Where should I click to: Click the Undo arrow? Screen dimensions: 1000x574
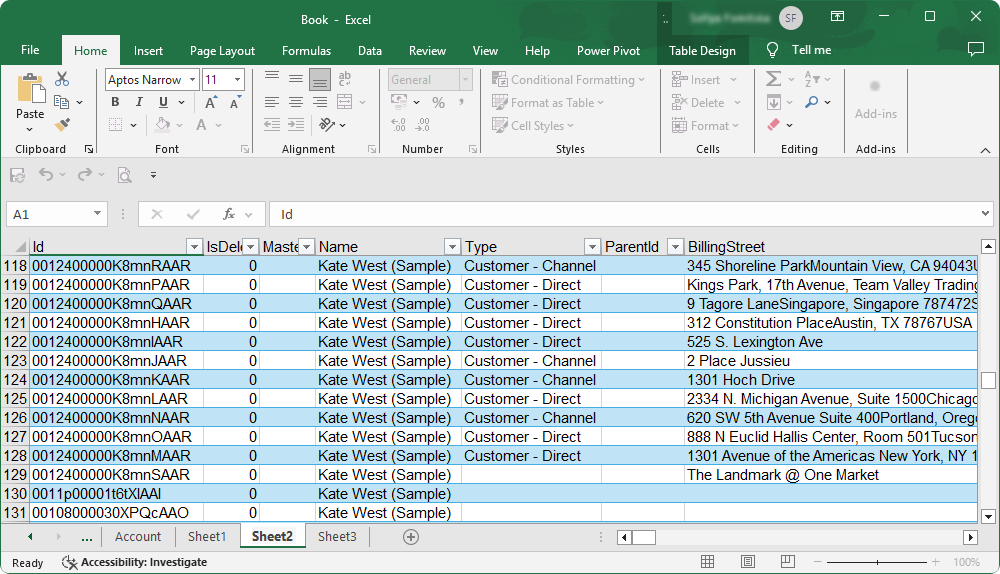pos(46,175)
